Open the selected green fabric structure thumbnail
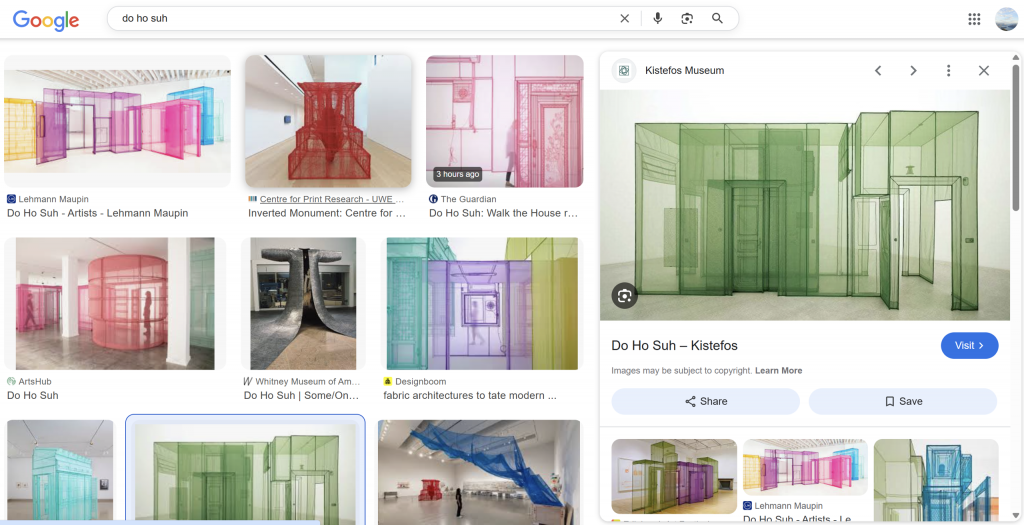 click(246, 472)
